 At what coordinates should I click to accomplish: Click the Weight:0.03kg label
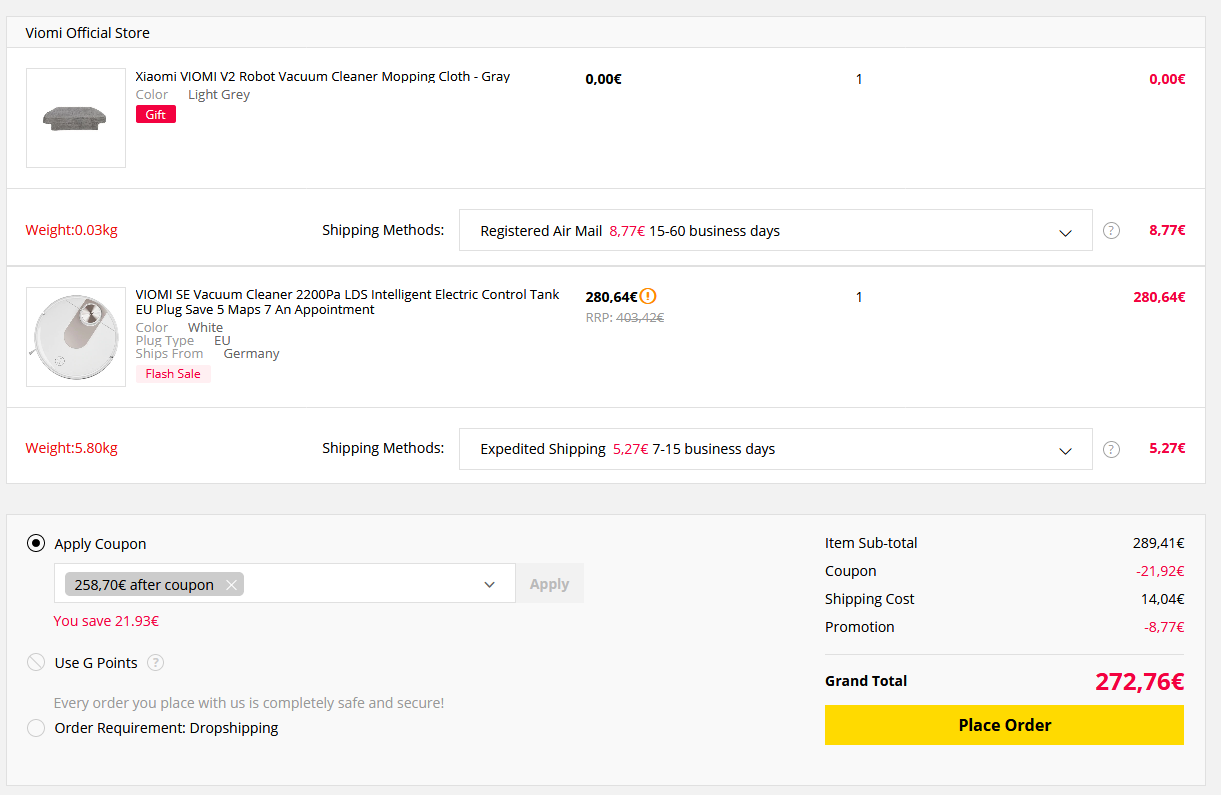click(x=71, y=230)
